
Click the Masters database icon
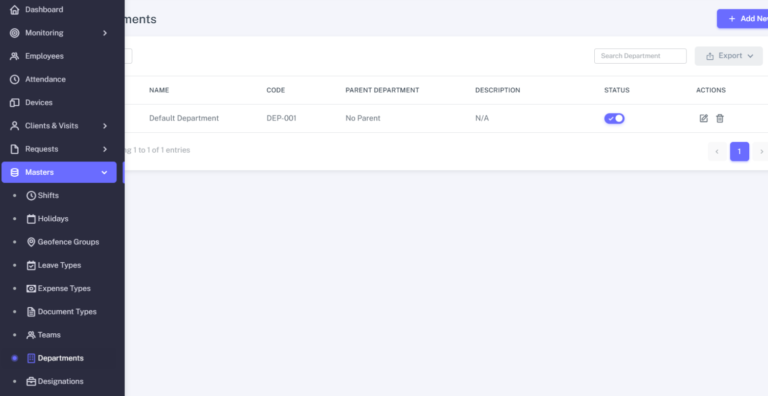click(15, 173)
